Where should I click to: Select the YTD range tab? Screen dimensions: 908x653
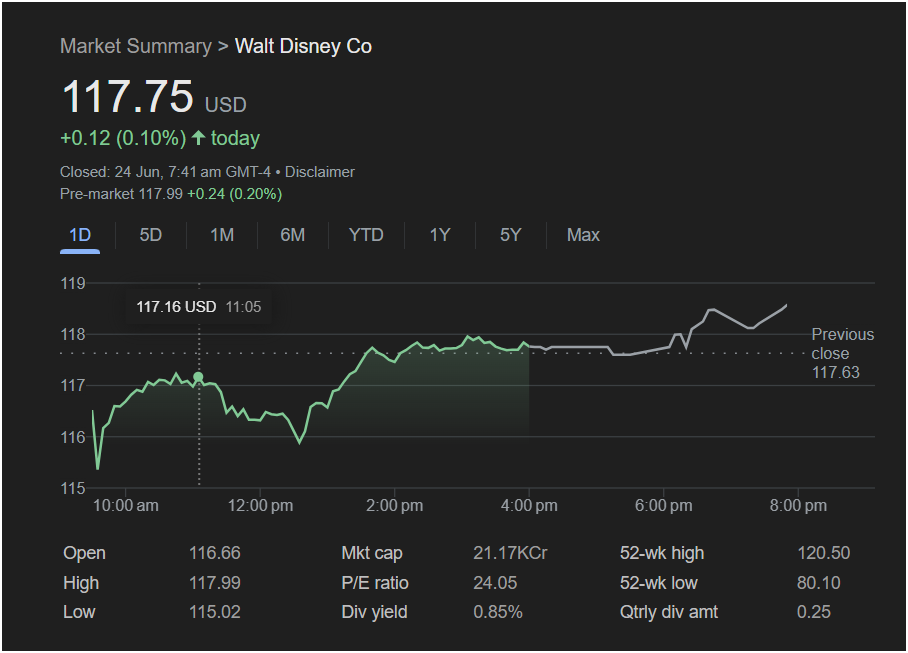pyautogui.click(x=366, y=235)
